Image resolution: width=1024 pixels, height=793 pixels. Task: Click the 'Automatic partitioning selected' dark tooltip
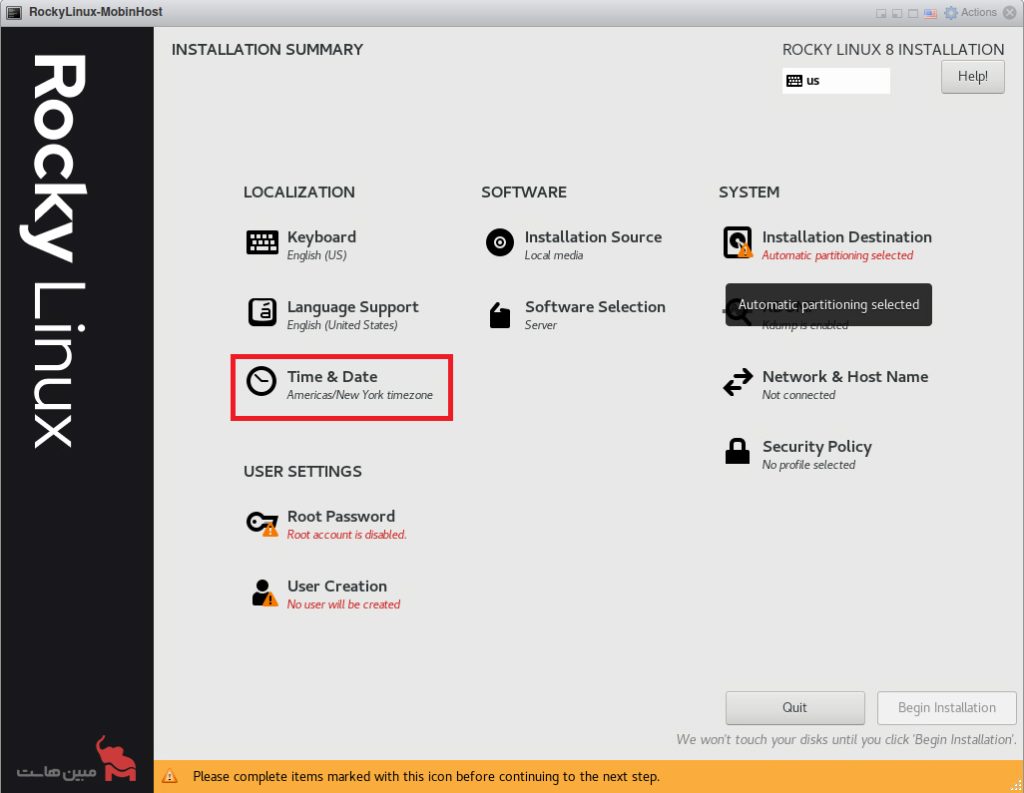828,304
